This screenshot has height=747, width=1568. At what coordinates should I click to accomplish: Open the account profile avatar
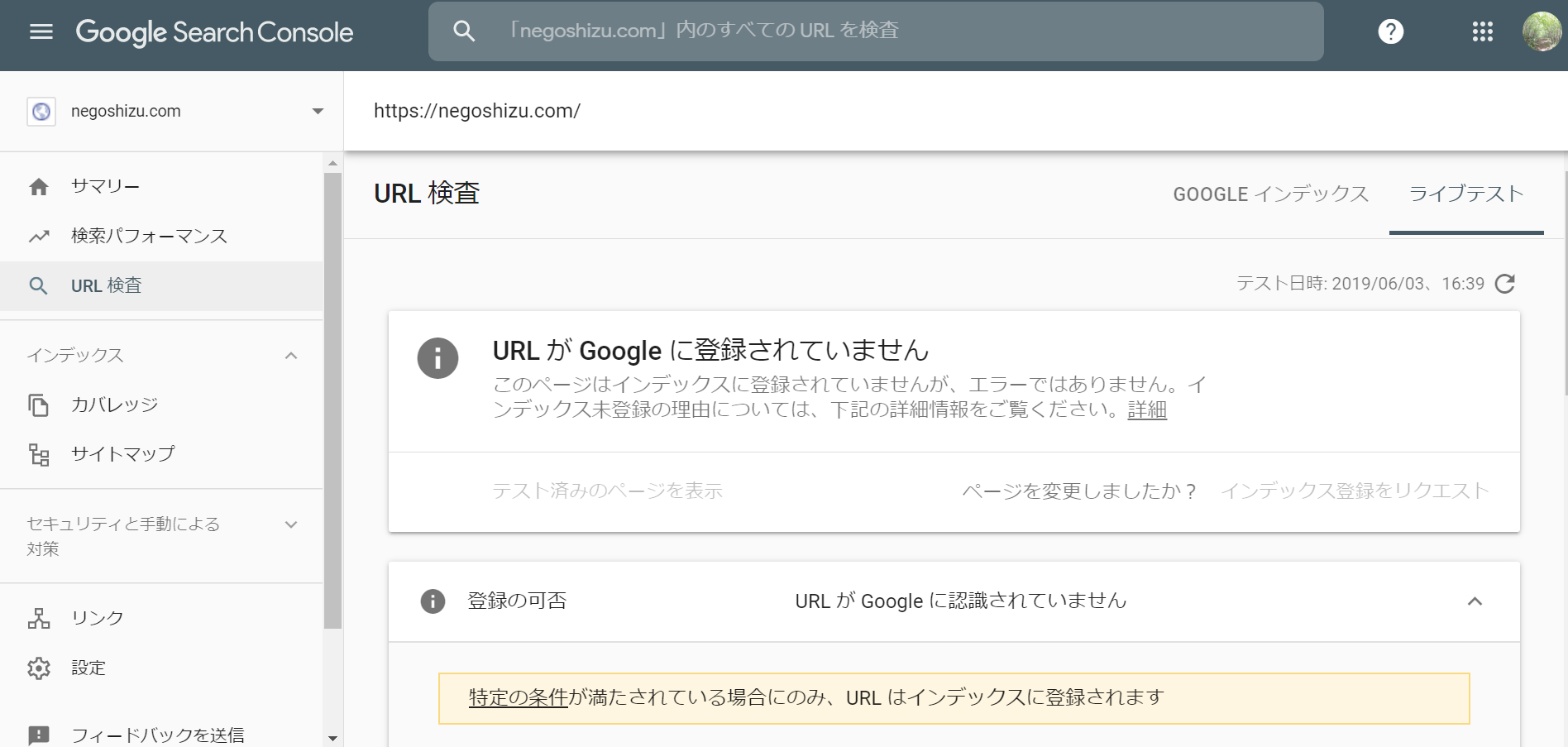click(x=1542, y=31)
